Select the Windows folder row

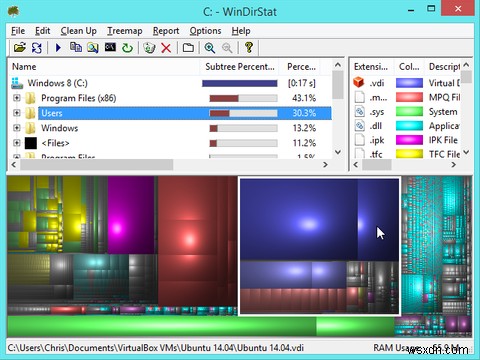pos(170,128)
